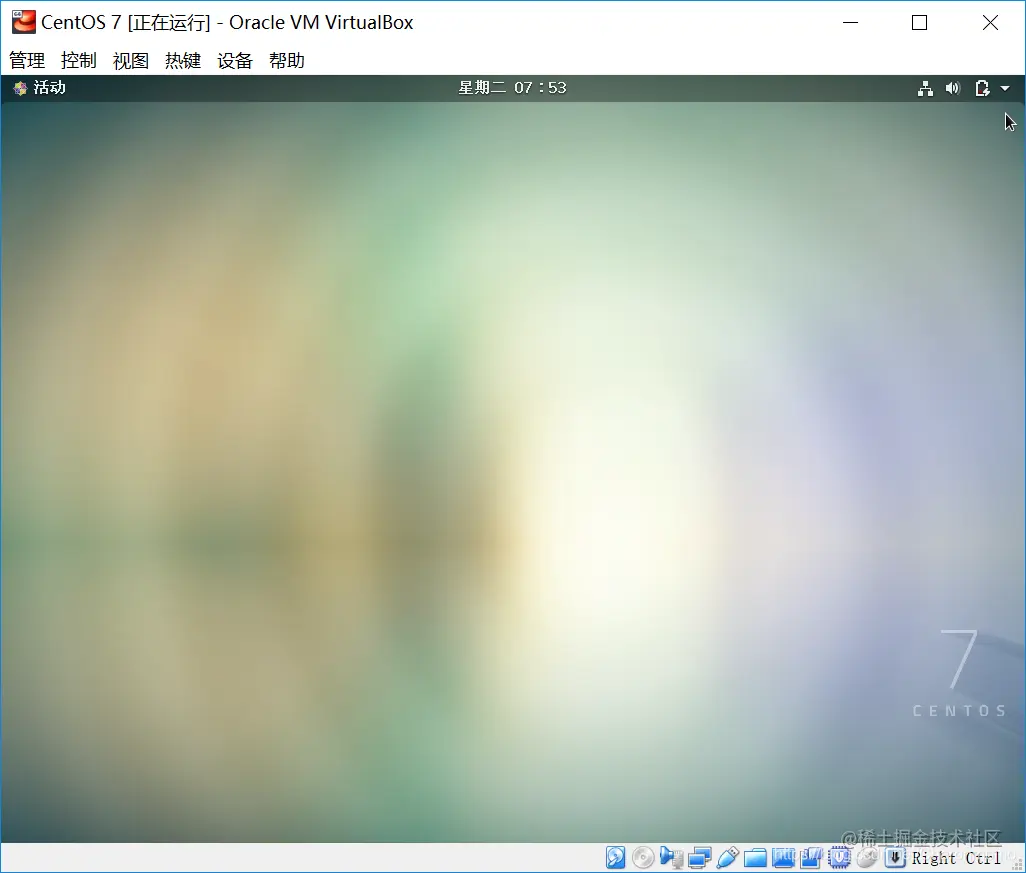Open the 热键 menu

point(183,61)
